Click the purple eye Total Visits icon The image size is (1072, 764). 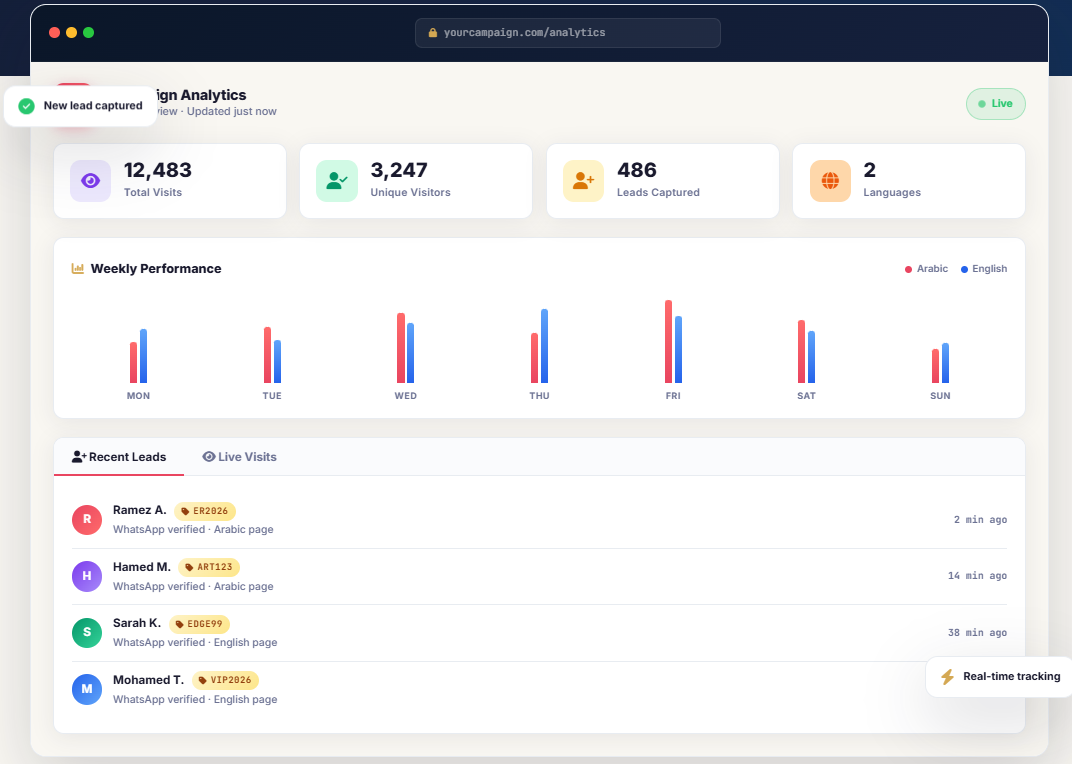90,181
